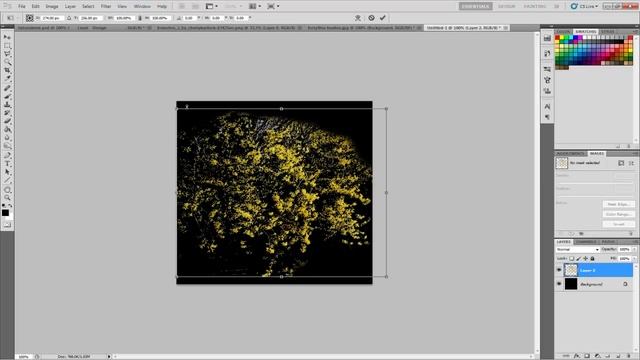The image size is (640, 360).
Task: Switch to the Channels tab
Action: [x=586, y=242]
